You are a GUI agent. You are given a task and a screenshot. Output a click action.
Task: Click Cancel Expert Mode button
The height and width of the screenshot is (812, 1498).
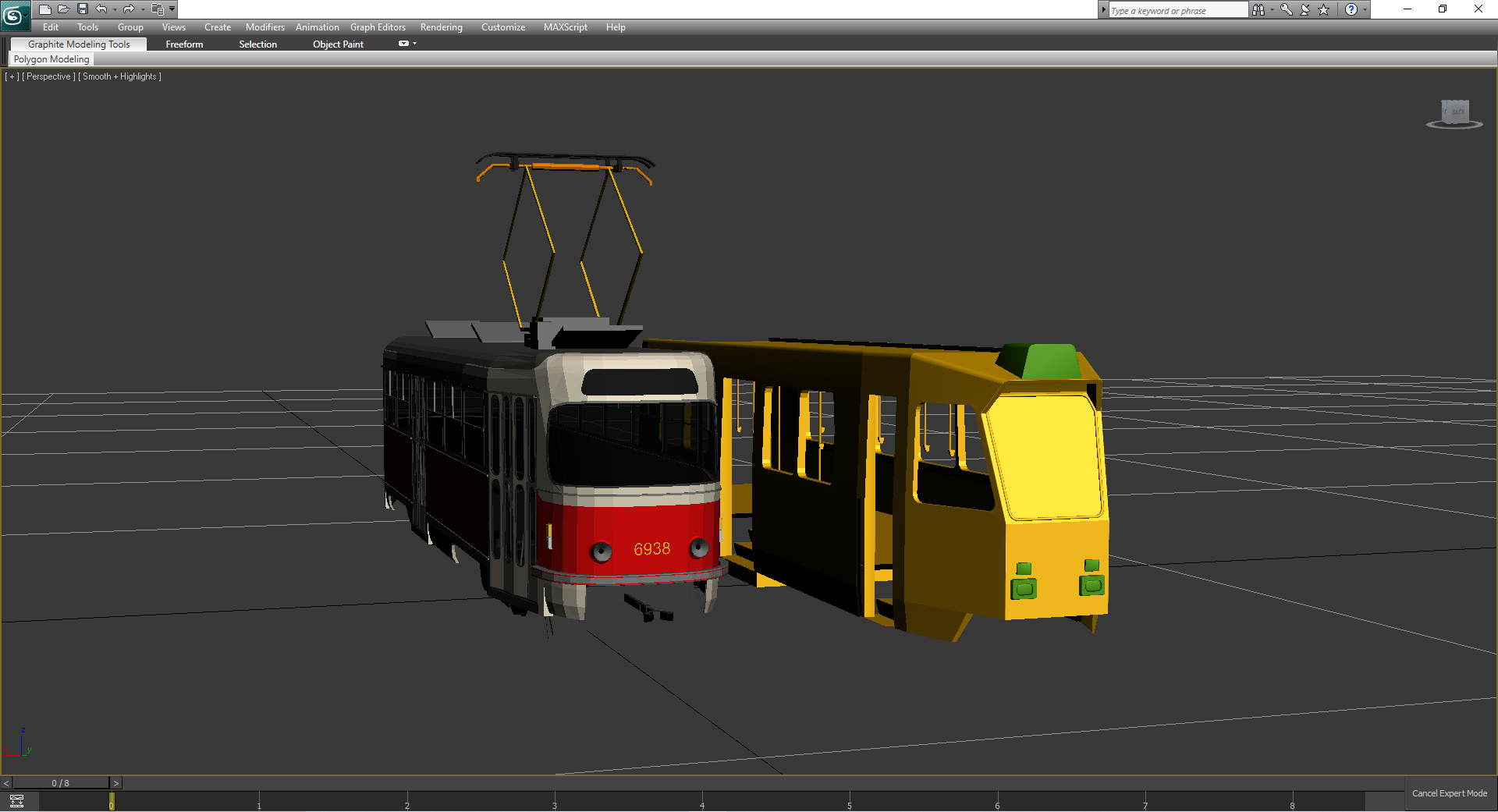1450,793
